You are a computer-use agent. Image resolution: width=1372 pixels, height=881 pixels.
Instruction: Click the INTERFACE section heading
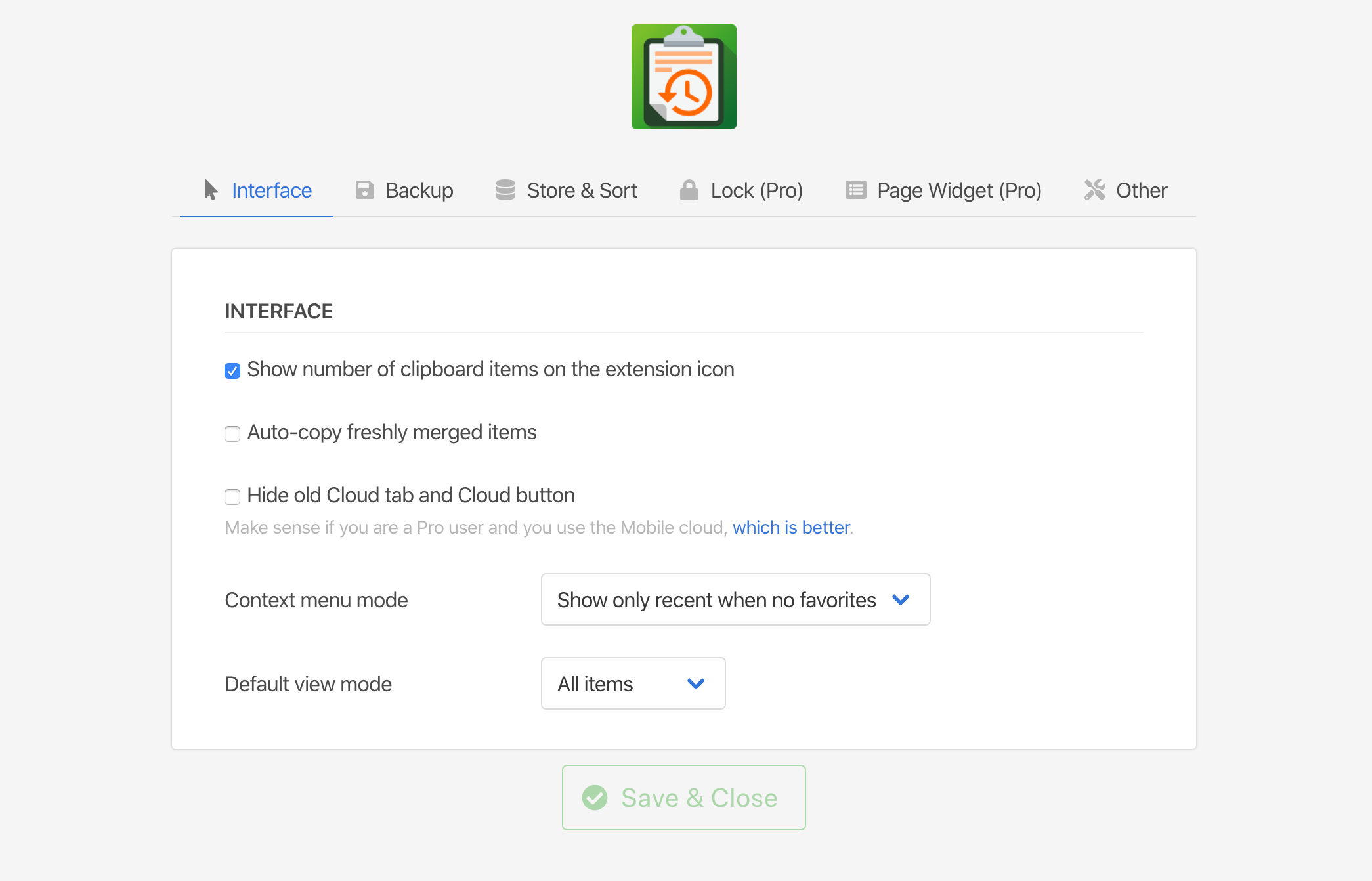coord(278,311)
